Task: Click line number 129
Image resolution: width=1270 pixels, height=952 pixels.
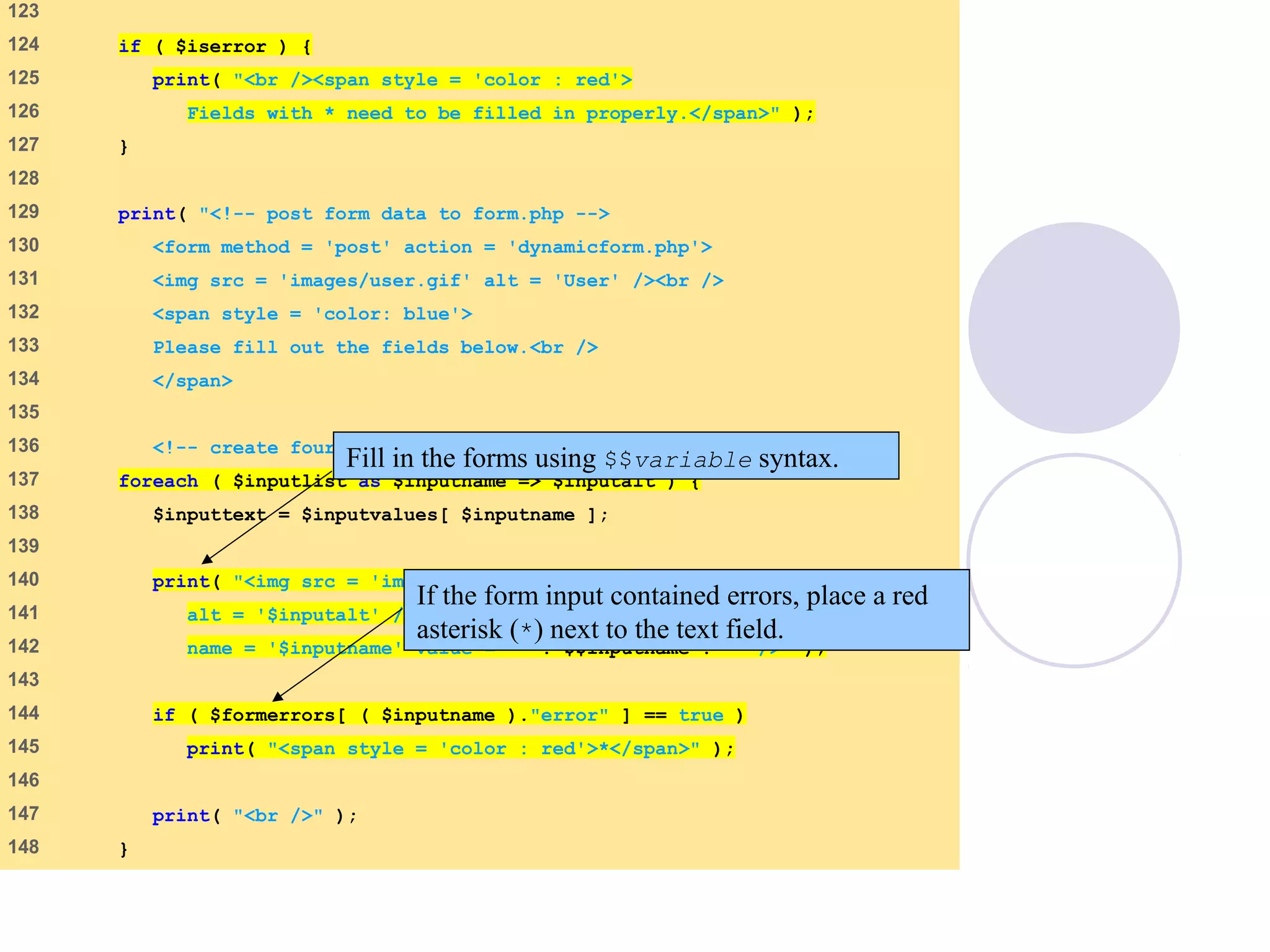Action: point(24,212)
